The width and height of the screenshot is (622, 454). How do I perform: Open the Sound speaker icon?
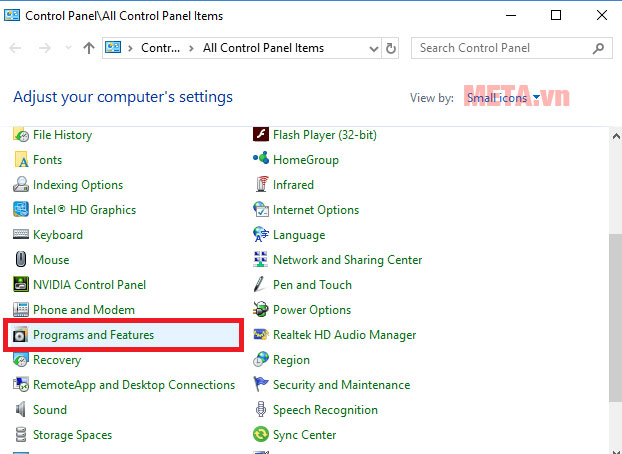pos(21,410)
